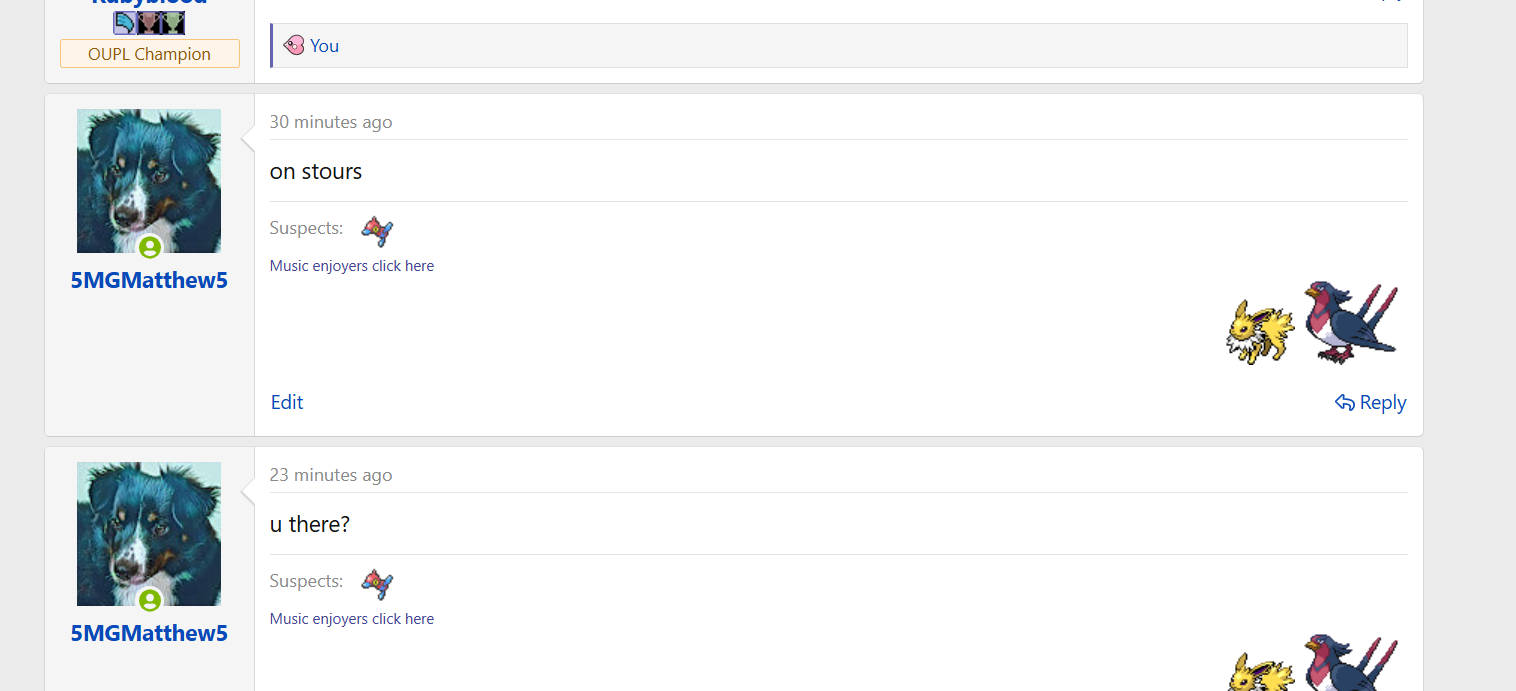Click the Swellow sprite in the first signature
The width and height of the screenshot is (1516, 691).
click(x=1350, y=322)
